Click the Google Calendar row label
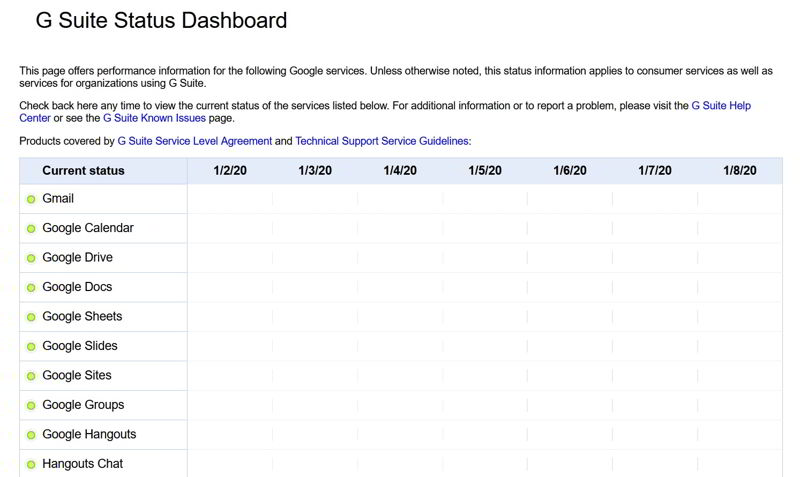 (88, 228)
